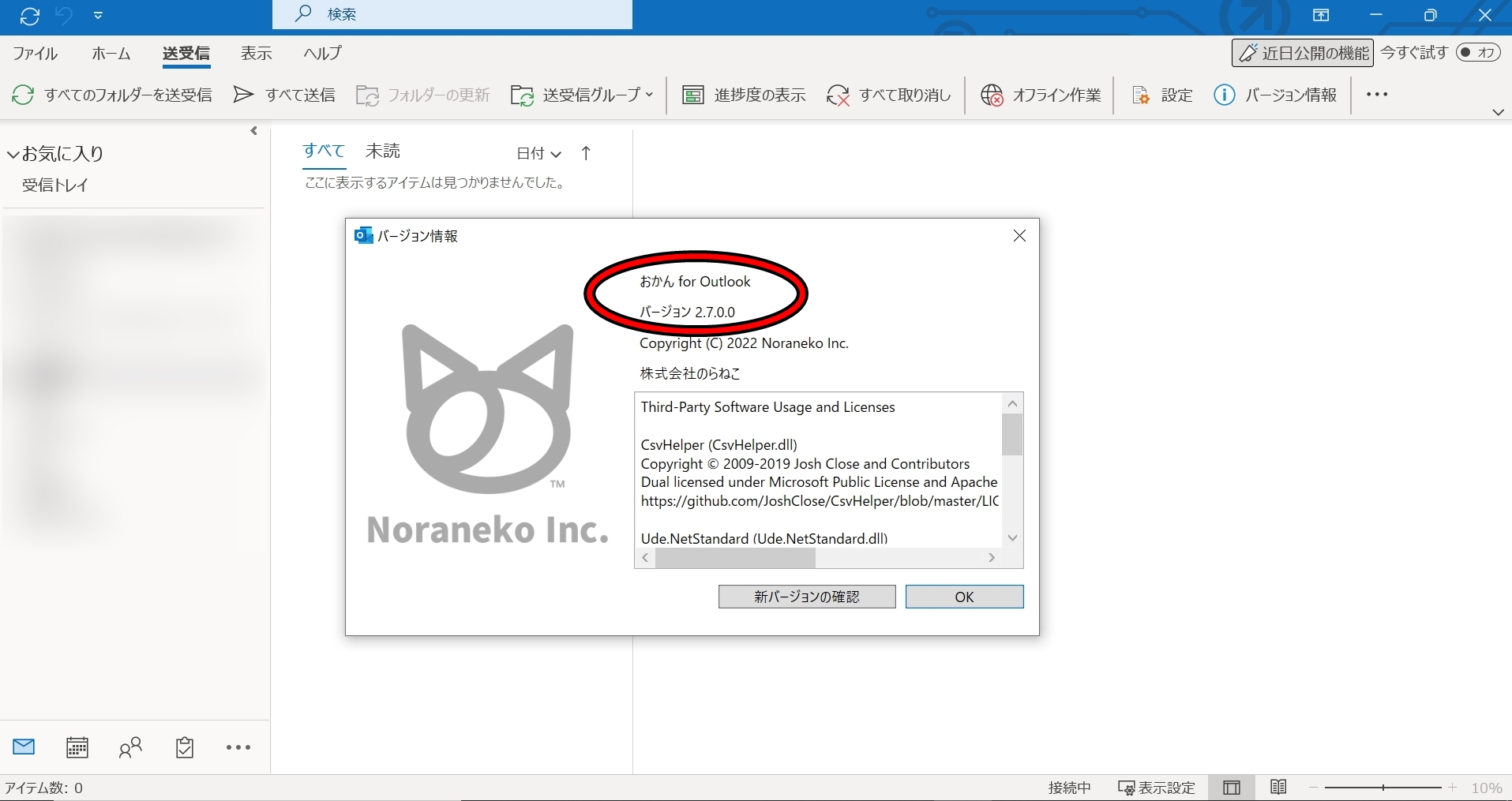The image size is (1512, 801).
Task: Click zoom in plus button
Action: [1453, 788]
